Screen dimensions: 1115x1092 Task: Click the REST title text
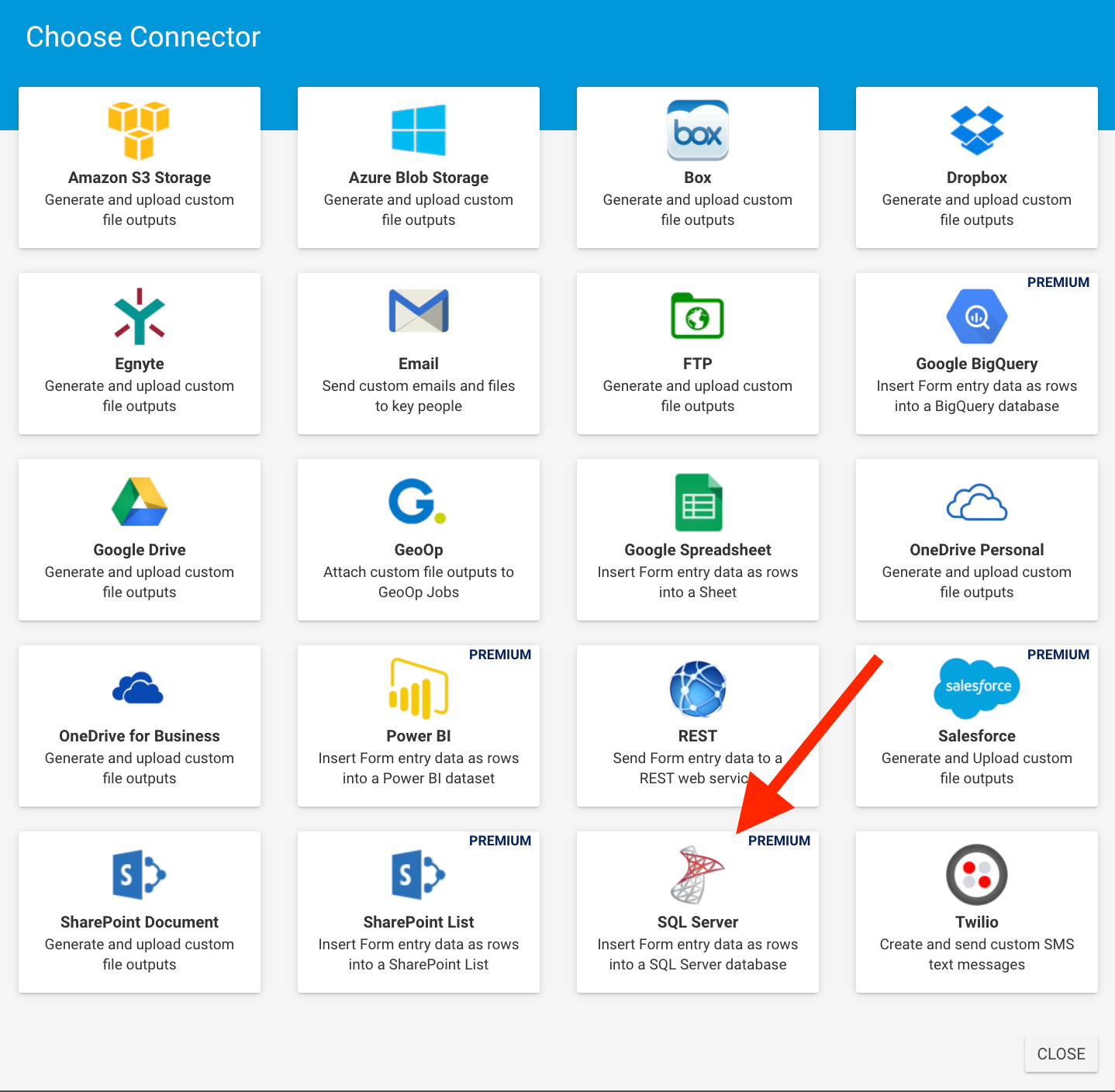[698, 736]
